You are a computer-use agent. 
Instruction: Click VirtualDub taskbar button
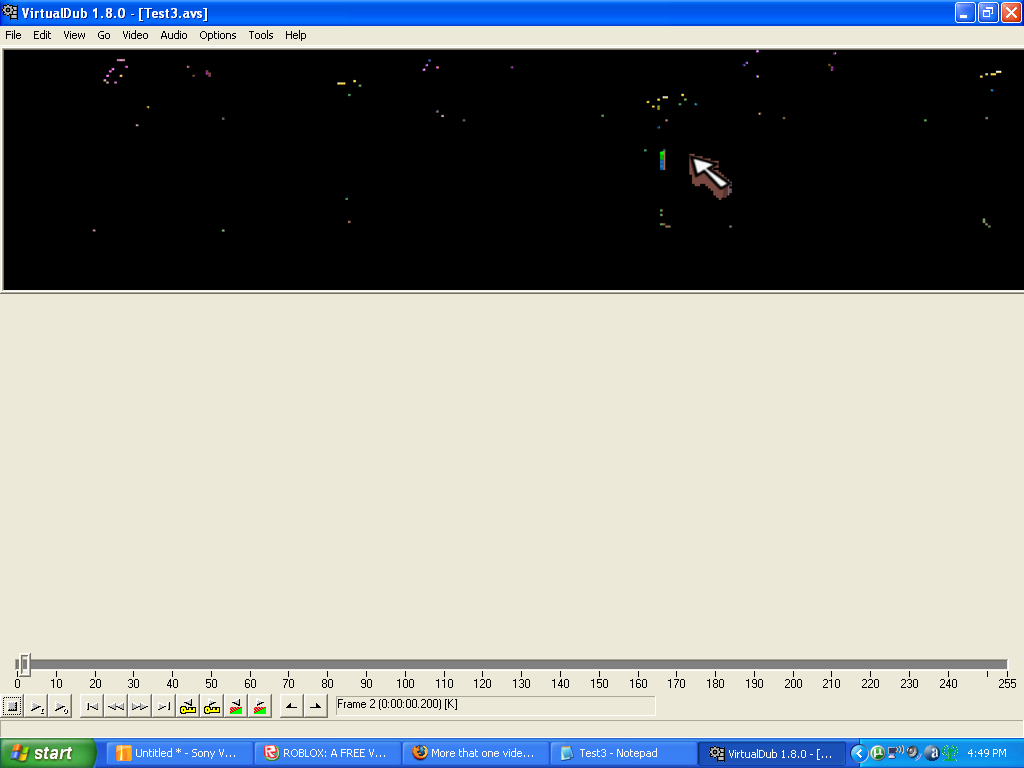(771, 754)
